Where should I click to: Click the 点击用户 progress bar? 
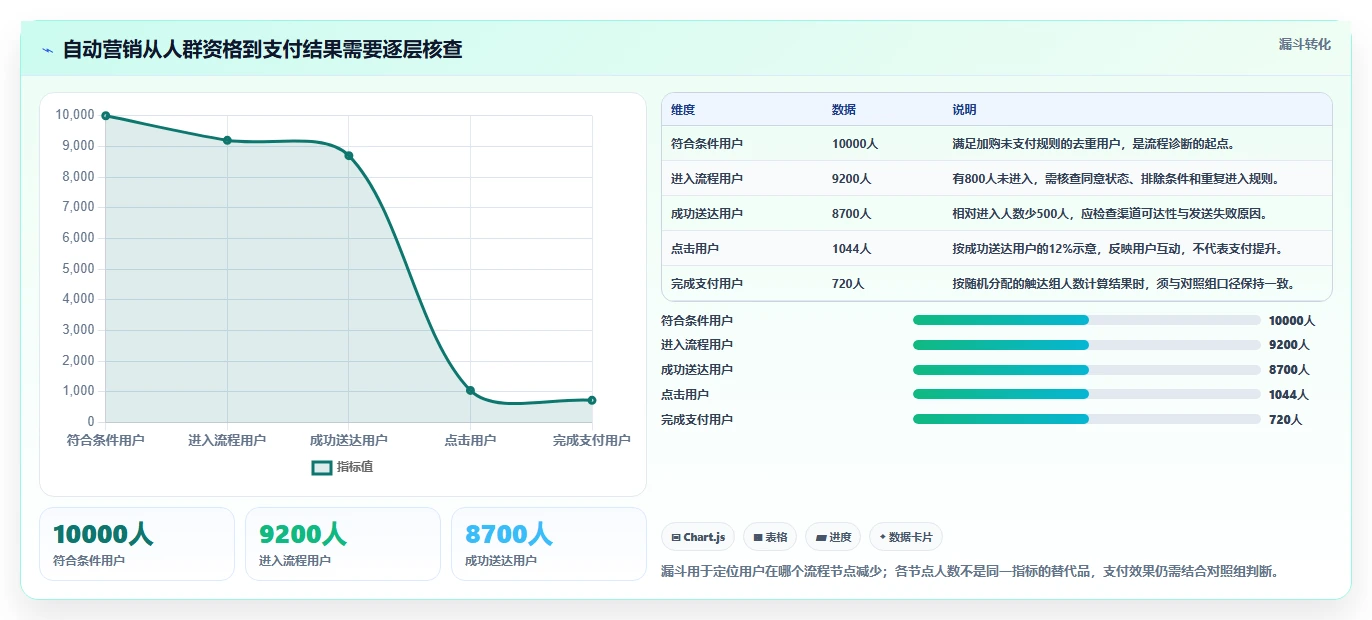1086,395
